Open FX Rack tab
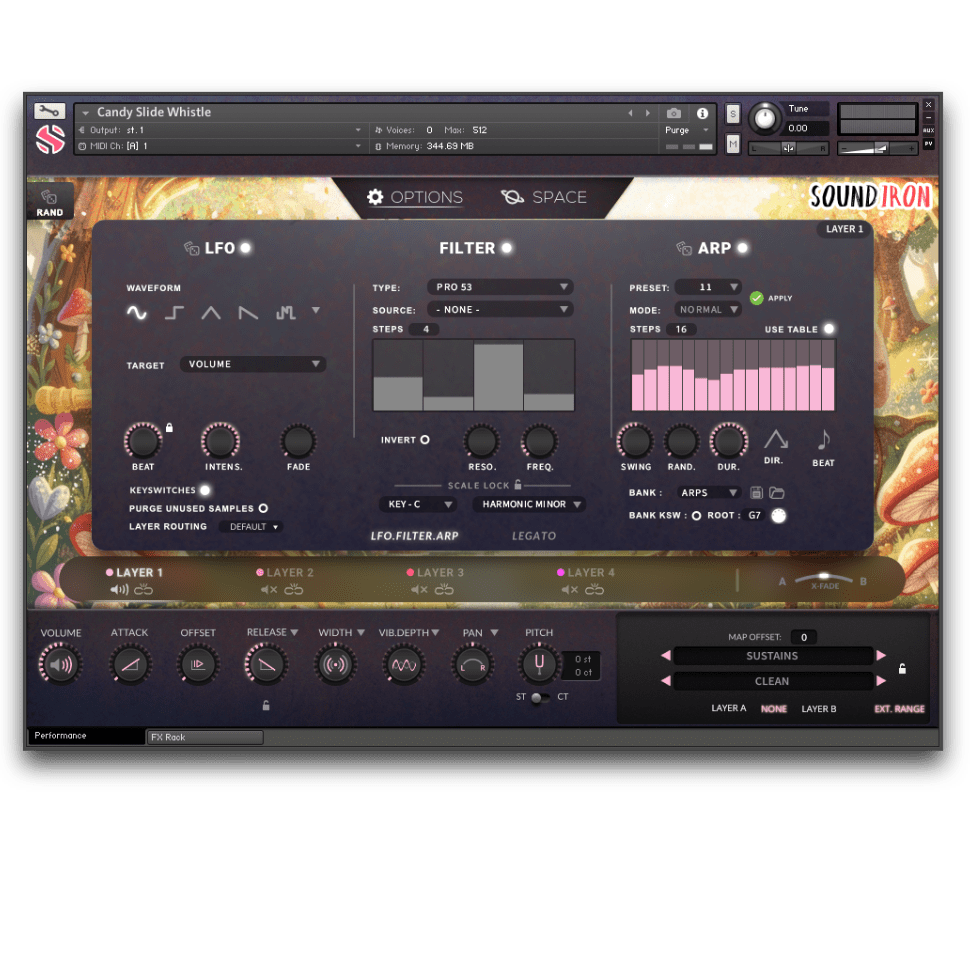 [x=205, y=737]
